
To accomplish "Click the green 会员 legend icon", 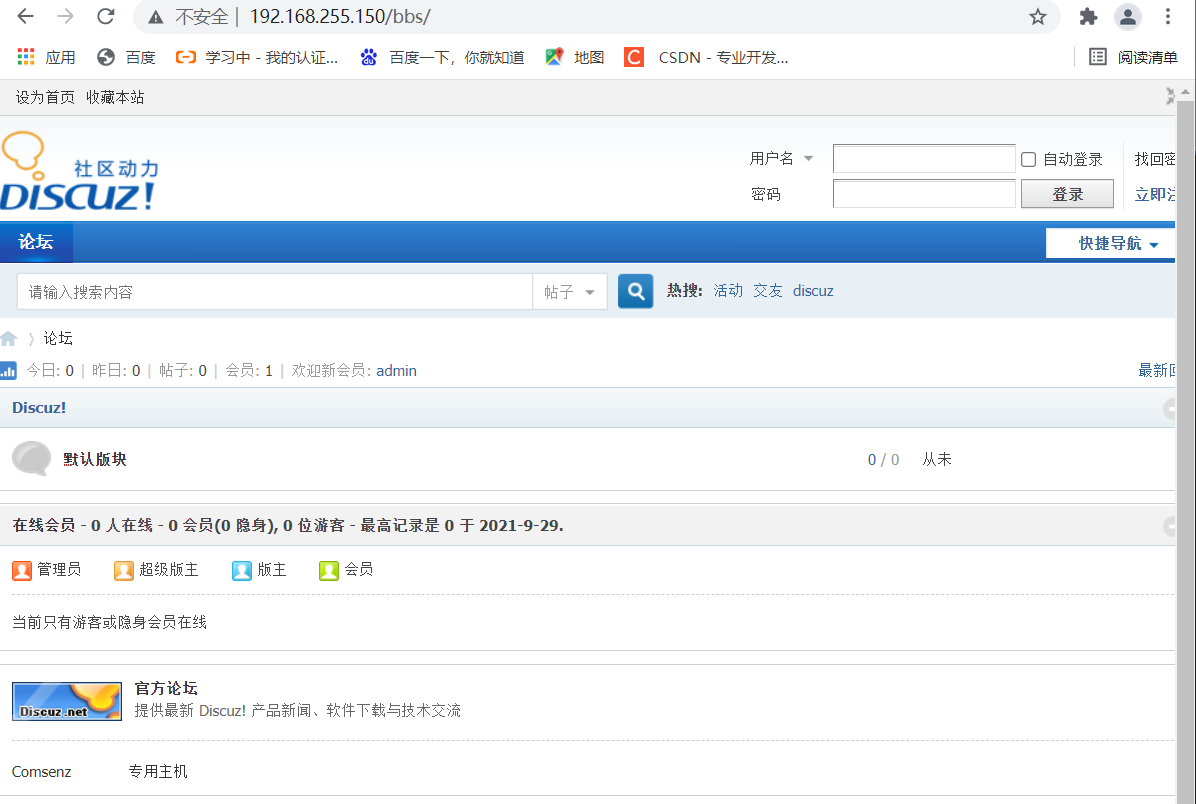I will click(329, 571).
